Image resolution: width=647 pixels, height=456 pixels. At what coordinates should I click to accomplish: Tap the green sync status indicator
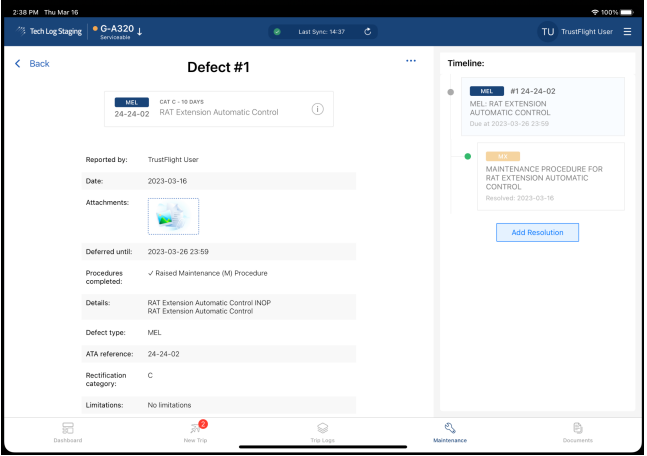tap(277, 32)
